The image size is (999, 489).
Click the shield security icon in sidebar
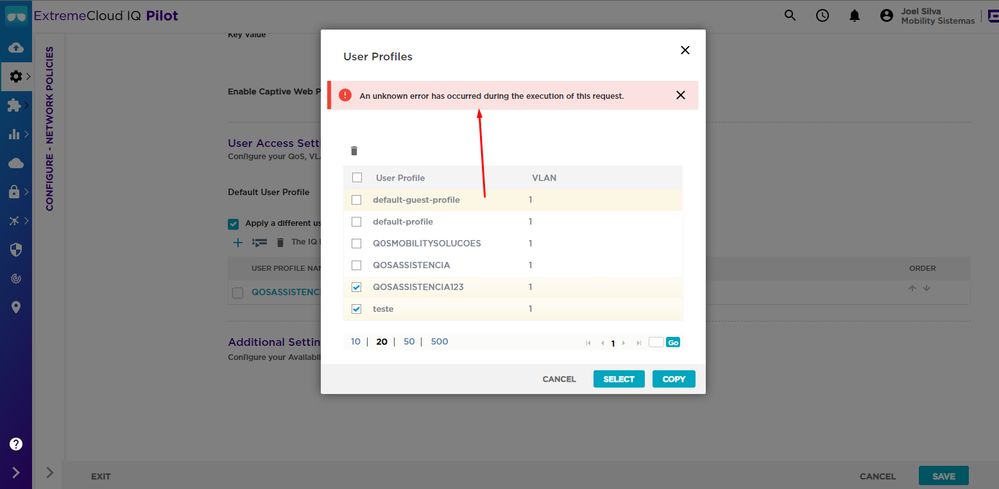pyautogui.click(x=16, y=249)
